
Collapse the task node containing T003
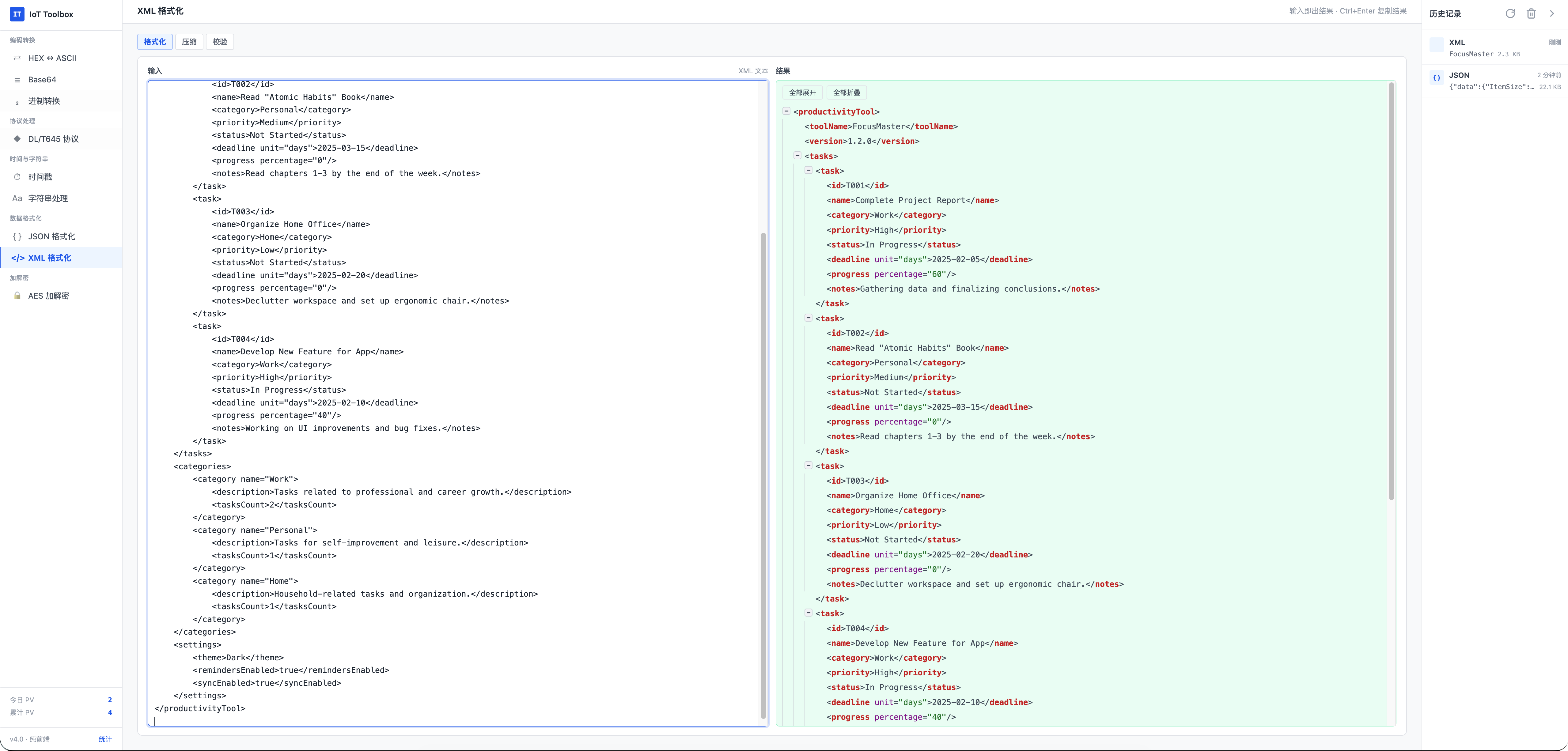(x=808, y=466)
